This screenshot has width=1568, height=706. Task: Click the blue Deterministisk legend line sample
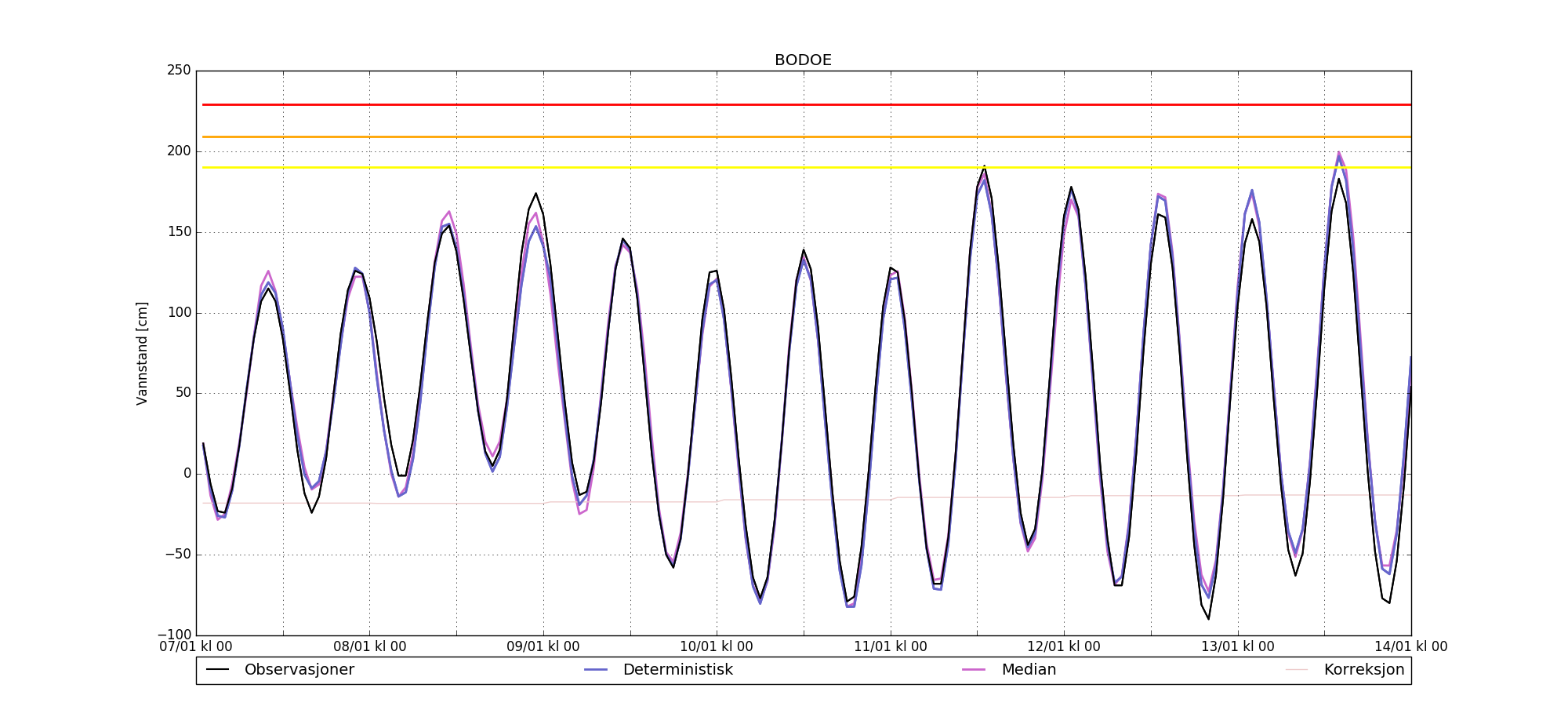(596, 670)
